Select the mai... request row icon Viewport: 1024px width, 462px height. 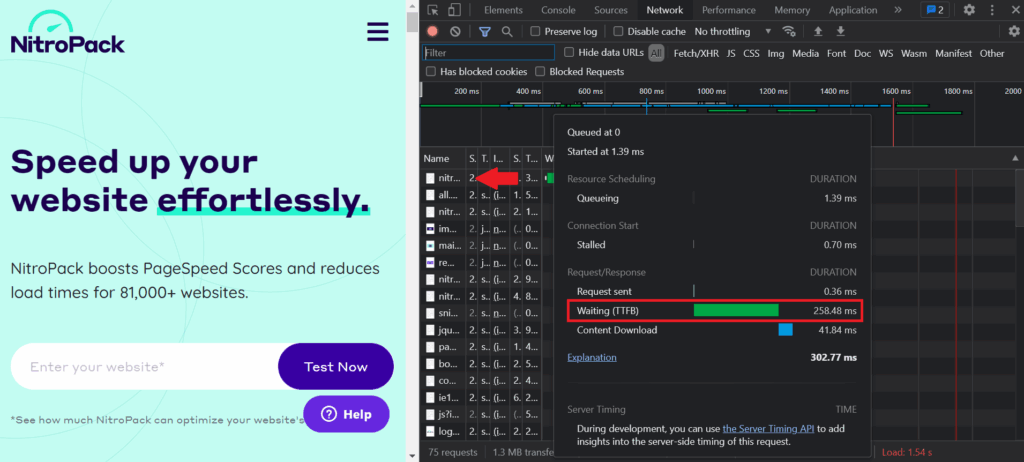click(x=430, y=246)
